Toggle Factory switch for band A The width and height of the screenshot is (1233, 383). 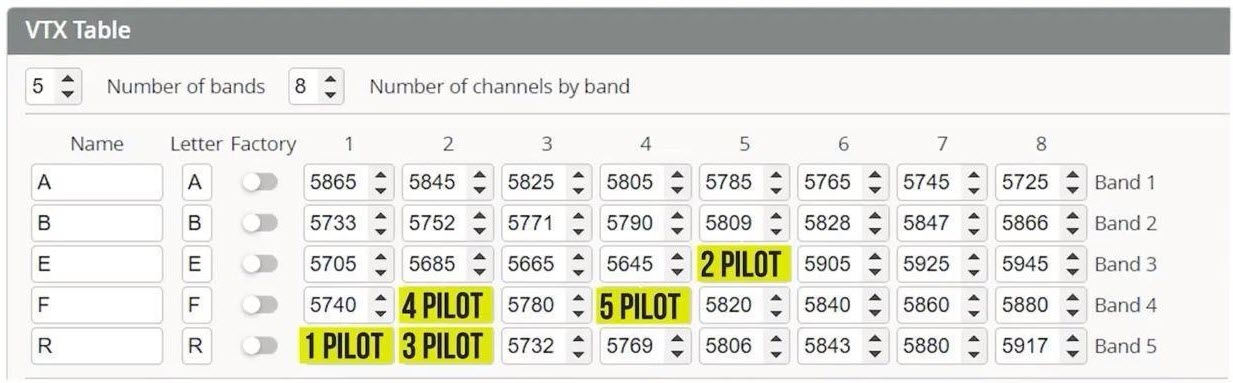click(x=259, y=182)
